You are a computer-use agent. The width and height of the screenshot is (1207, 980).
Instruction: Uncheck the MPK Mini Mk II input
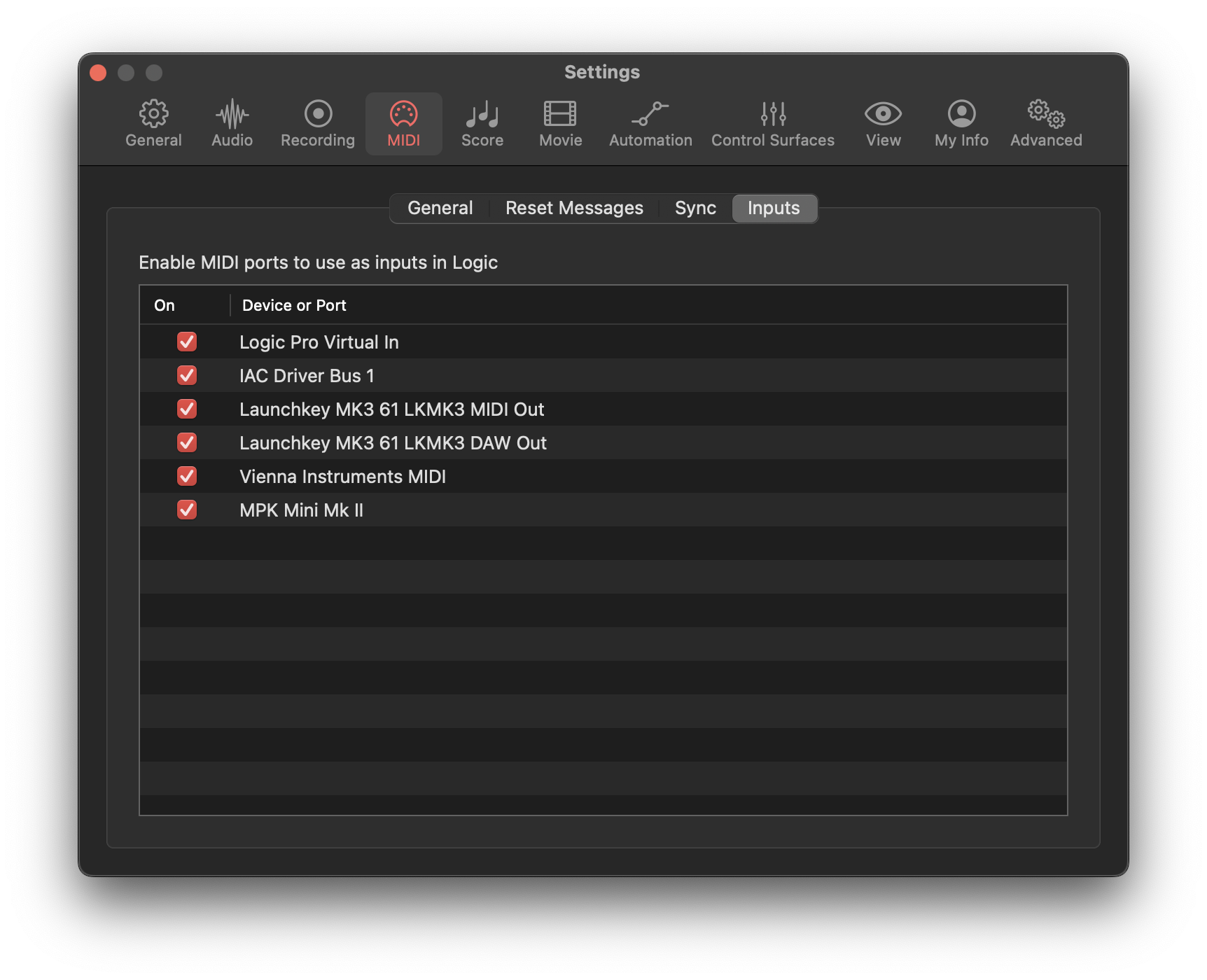tap(187, 510)
